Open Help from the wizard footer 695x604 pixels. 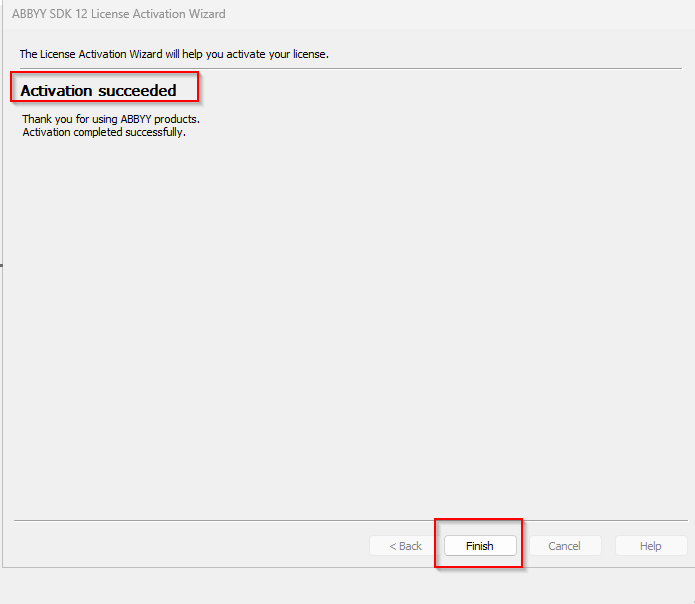click(650, 546)
